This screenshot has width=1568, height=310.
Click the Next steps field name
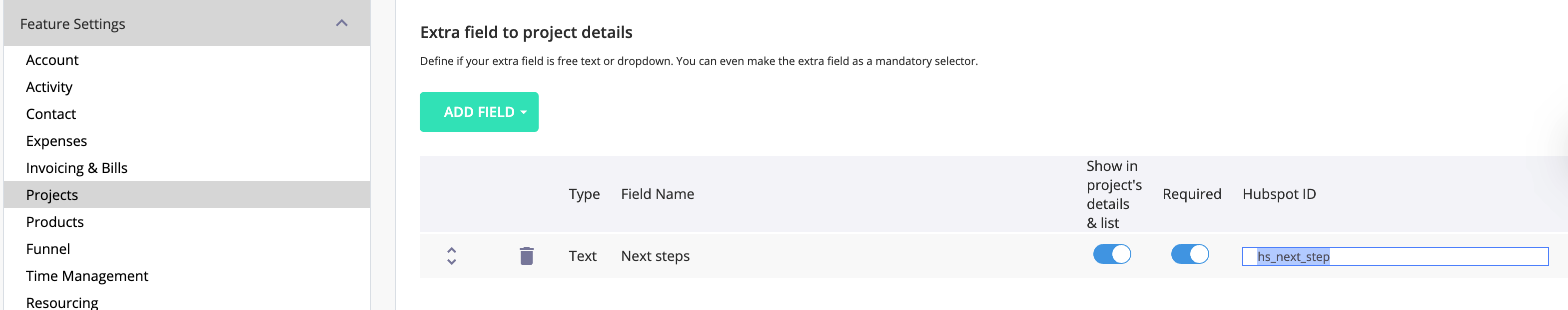coord(655,256)
